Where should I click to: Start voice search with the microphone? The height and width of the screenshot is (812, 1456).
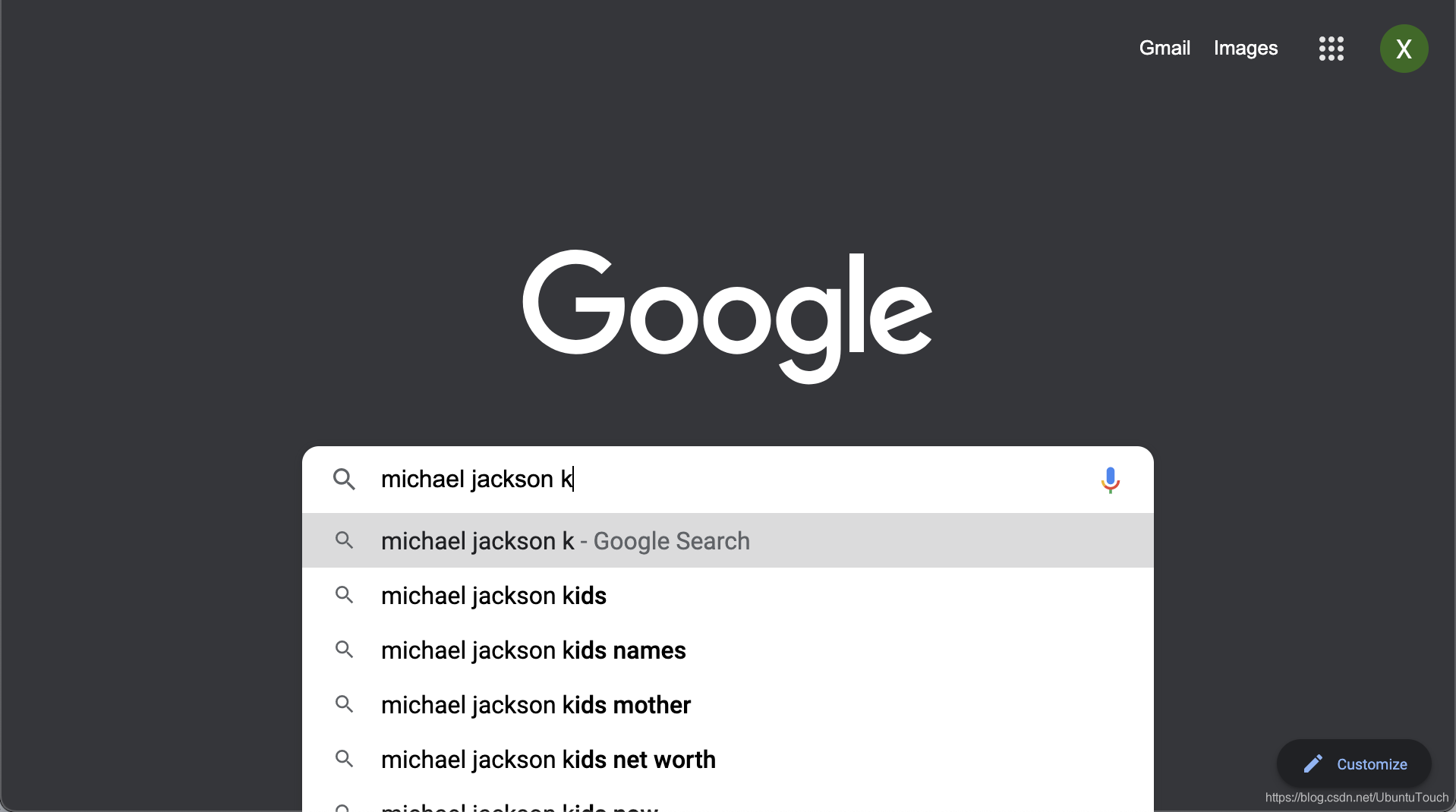pyautogui.click(x=1111, y=480)
